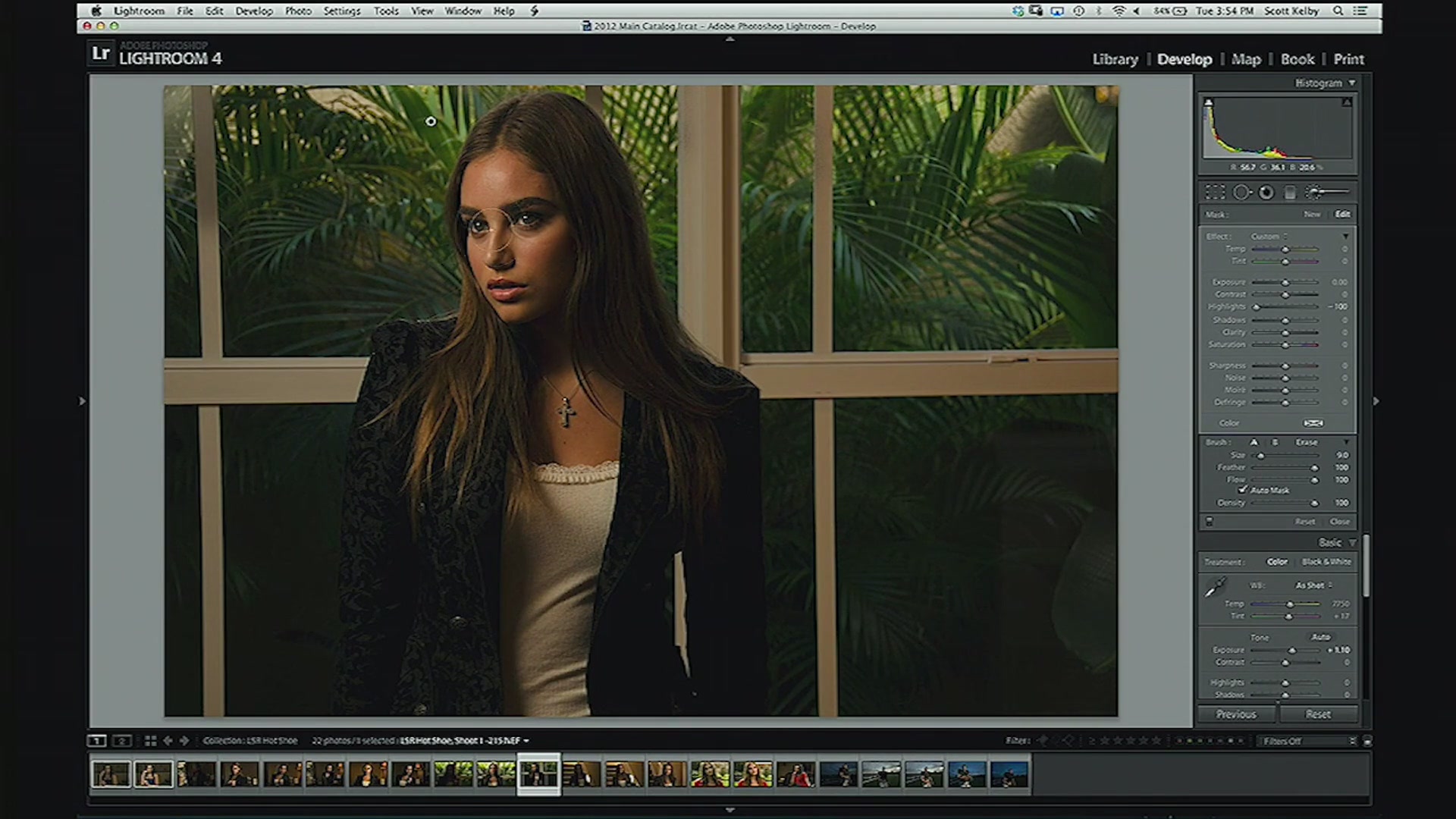This screenshot has height=819, width=1456.
Task: Click the Lr Lightroom identity plate logo
Action: click(101, 54)
